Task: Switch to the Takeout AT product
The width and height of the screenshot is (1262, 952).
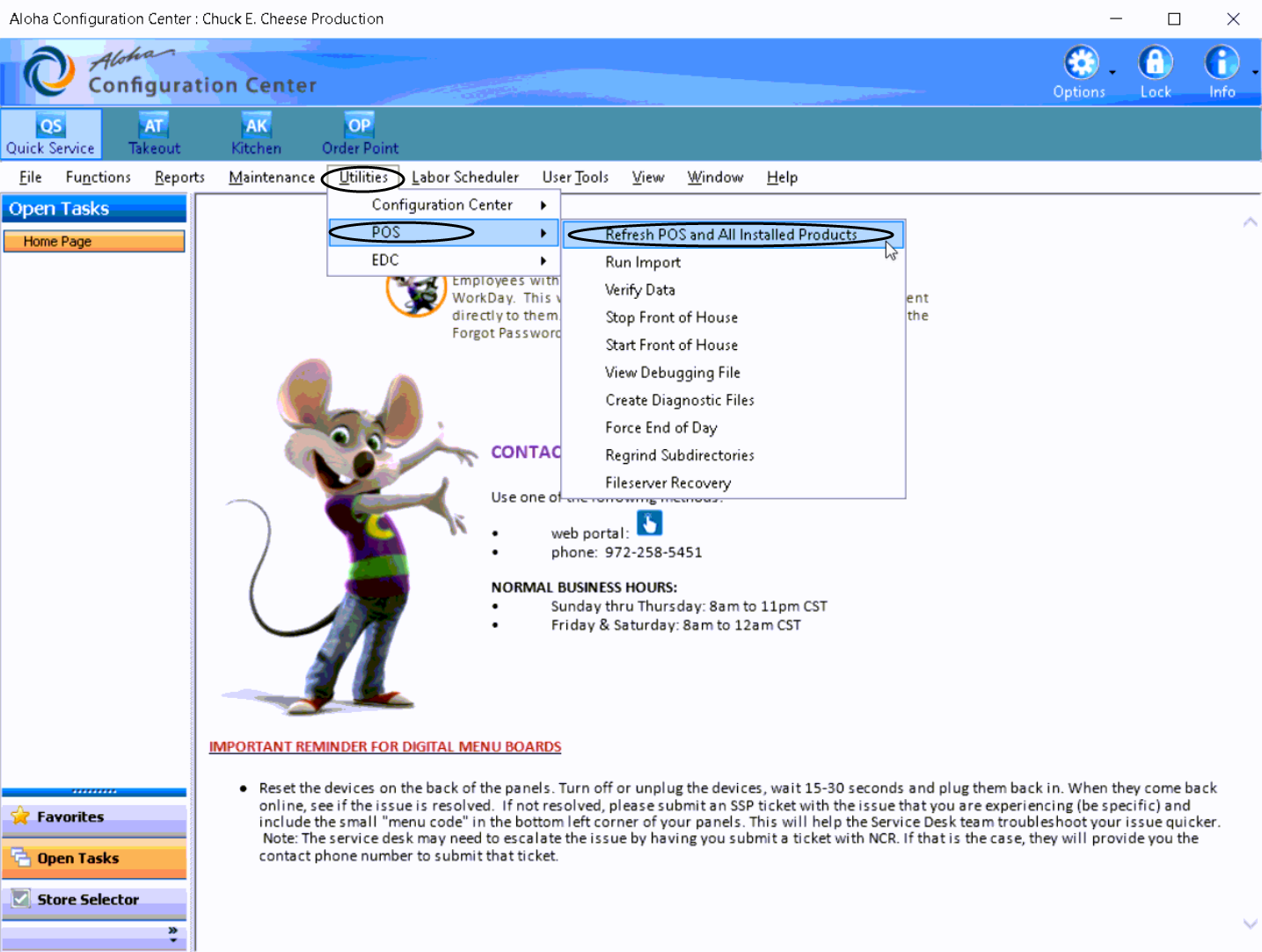Action: coord(154,134)
